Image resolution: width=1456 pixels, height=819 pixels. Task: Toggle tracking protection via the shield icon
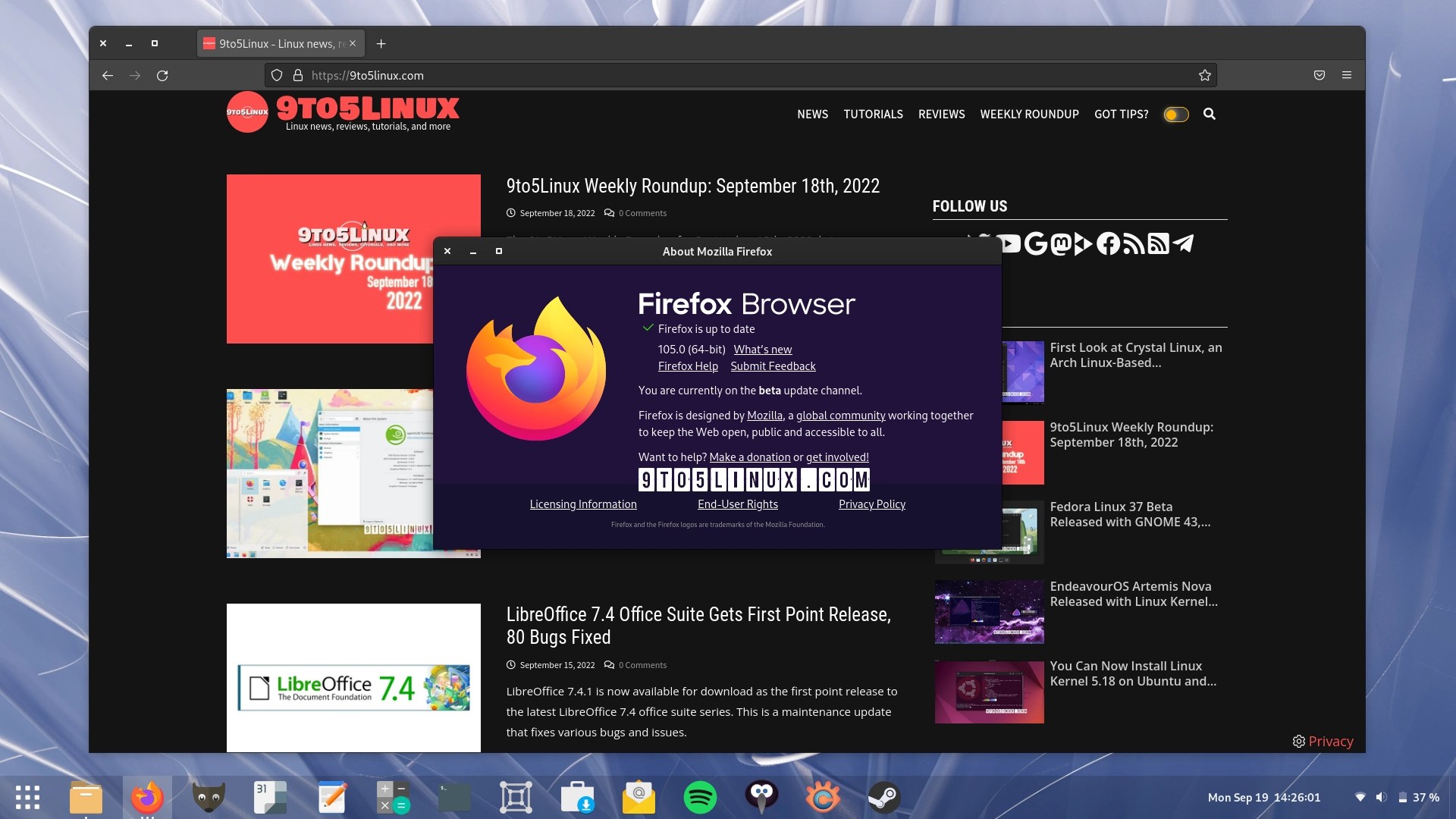[x=276, y=75]
